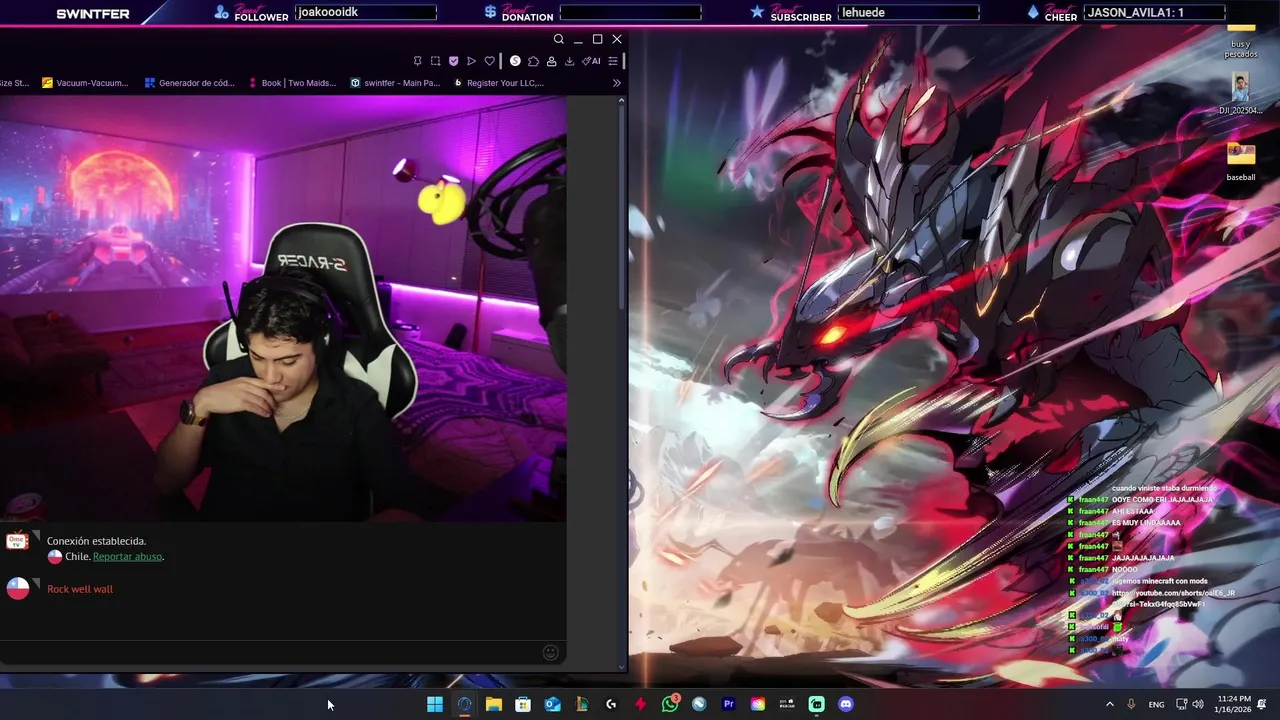Open the Generador de cód... bookmark
Image resolution: width=1280 pixels, height=720 pixels.
coord(189,83)
